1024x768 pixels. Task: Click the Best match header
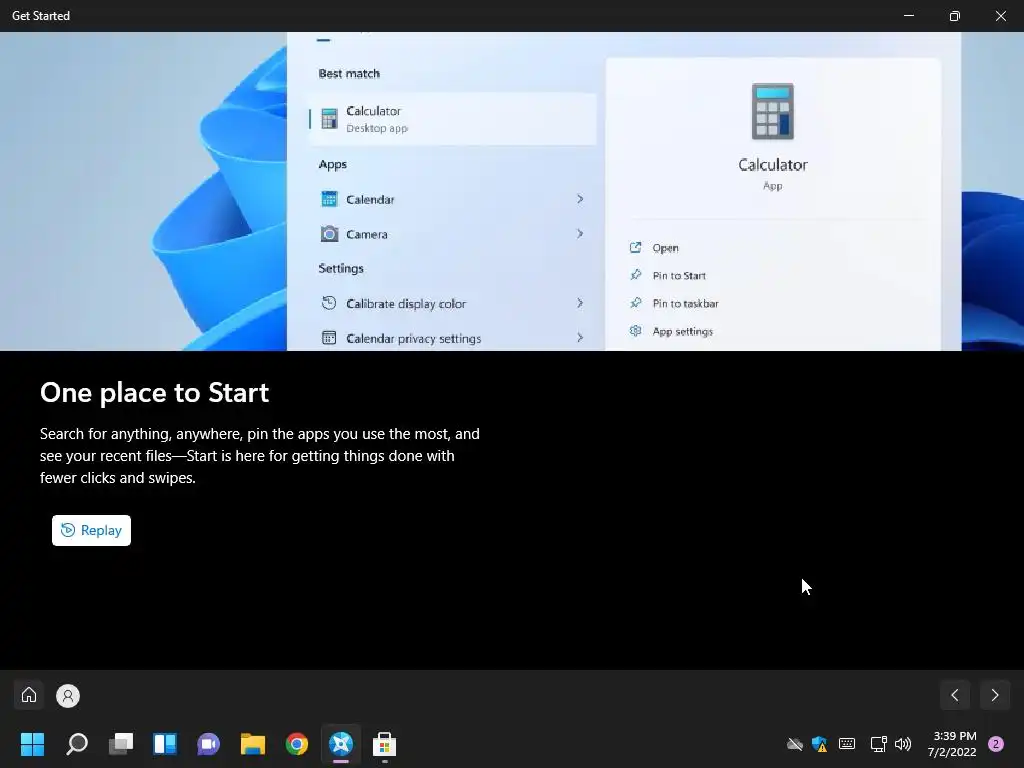click(x=349, y=74)
